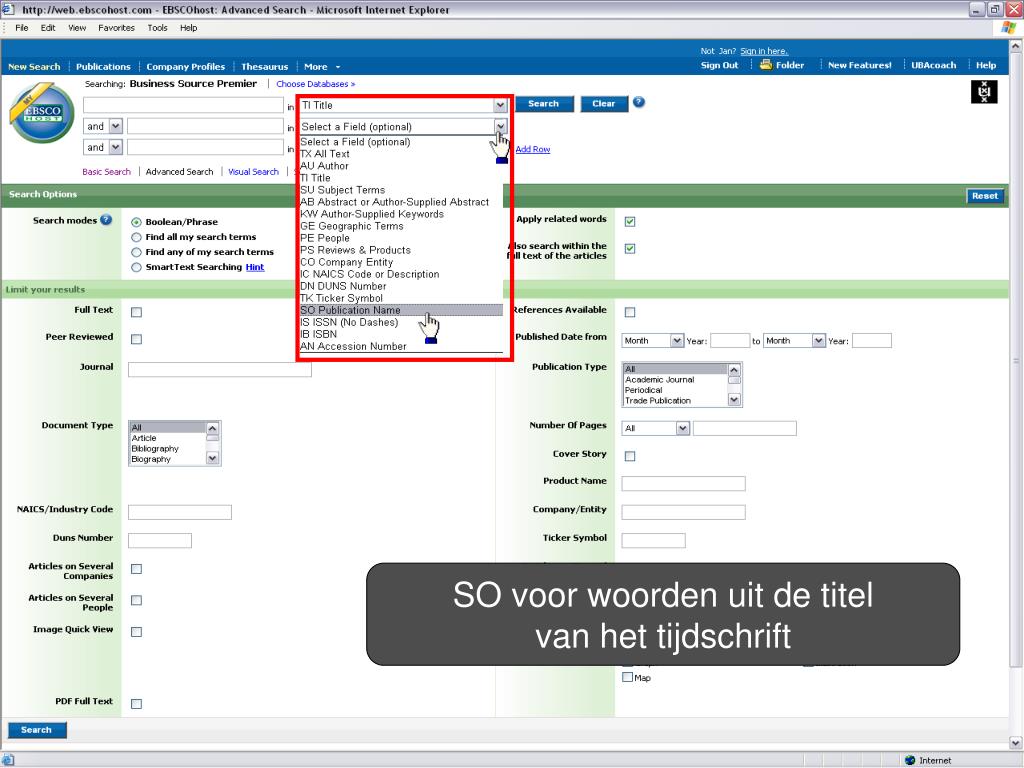The height and width of the screenshot is (768, 1024).
Task: Open the 'to' Month dropdown
Action: (819, 340)
